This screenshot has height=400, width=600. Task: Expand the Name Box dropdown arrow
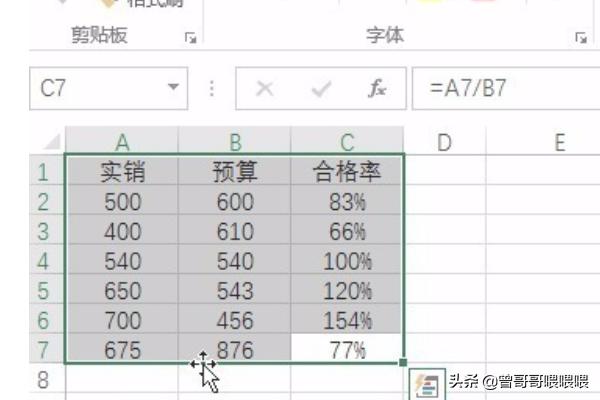[174, 89]
